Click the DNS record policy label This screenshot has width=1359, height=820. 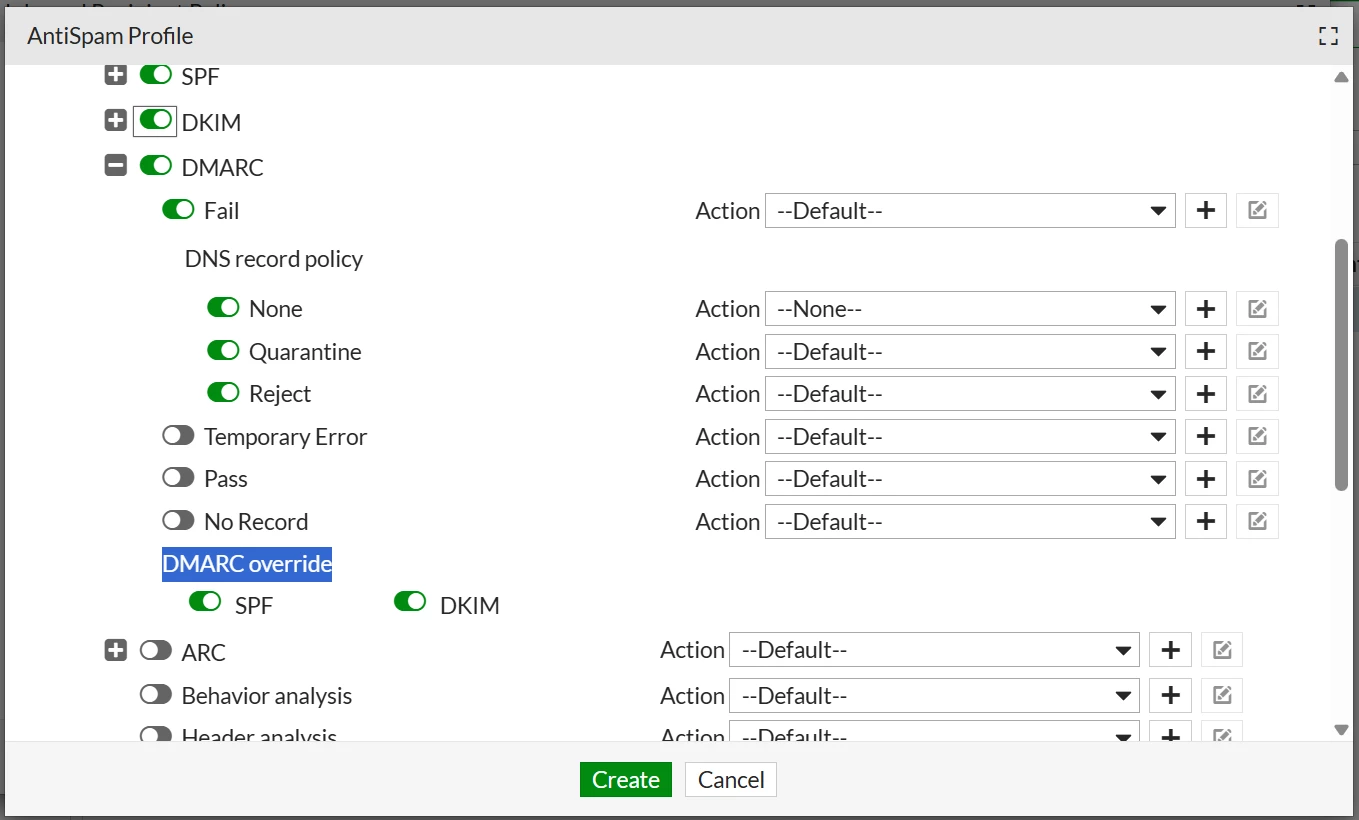[x=274, y=259]
